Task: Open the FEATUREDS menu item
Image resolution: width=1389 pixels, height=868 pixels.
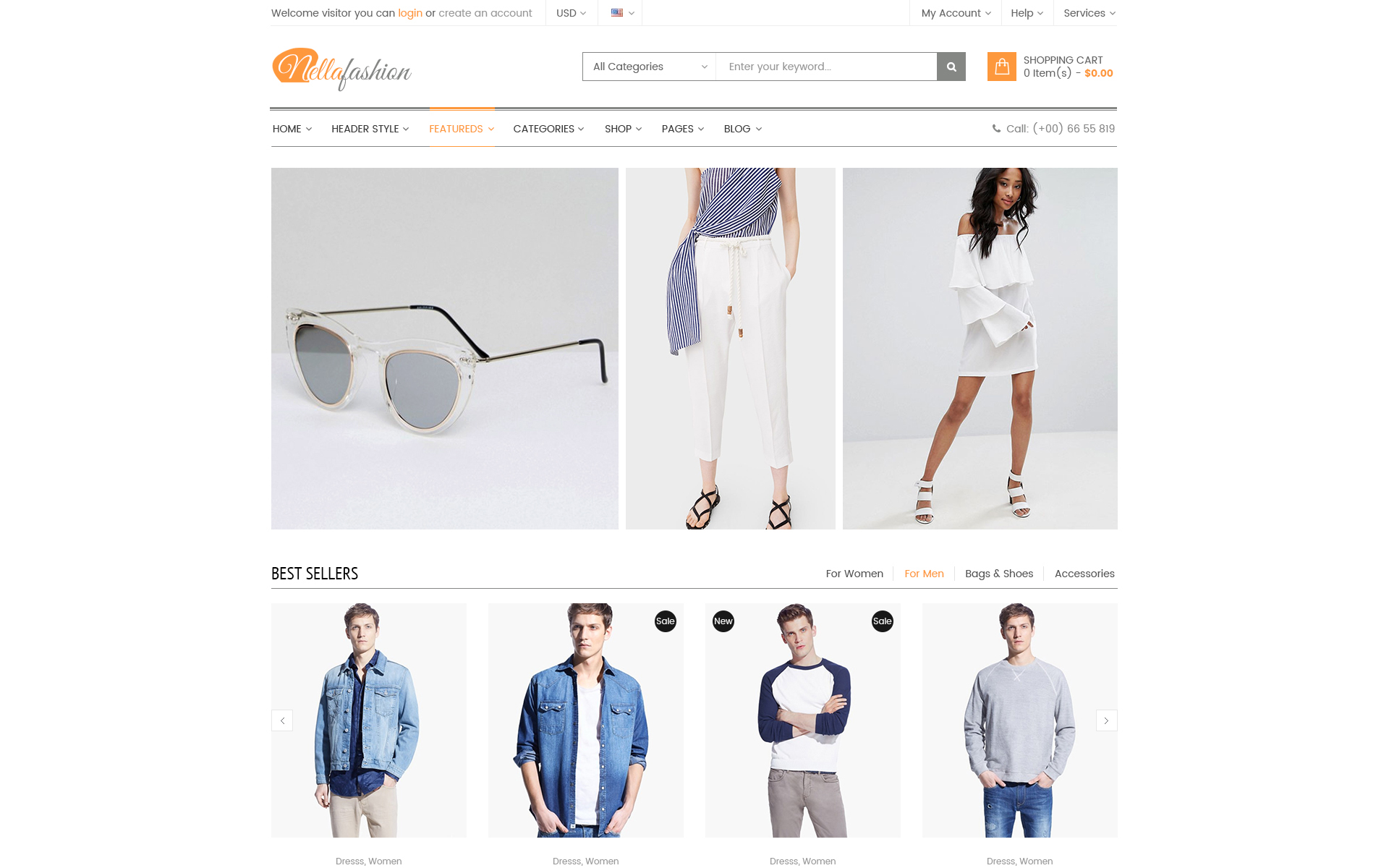Action: pos(462,129)
